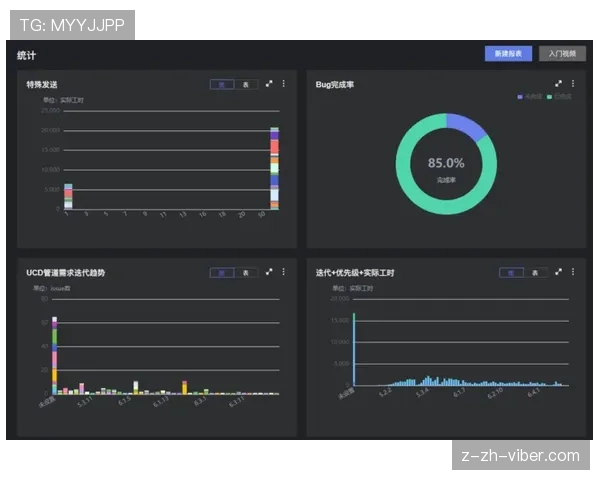
Task: Select chart view in 迭代+优先级+实际工时 panel
Action: coord(511,272)
